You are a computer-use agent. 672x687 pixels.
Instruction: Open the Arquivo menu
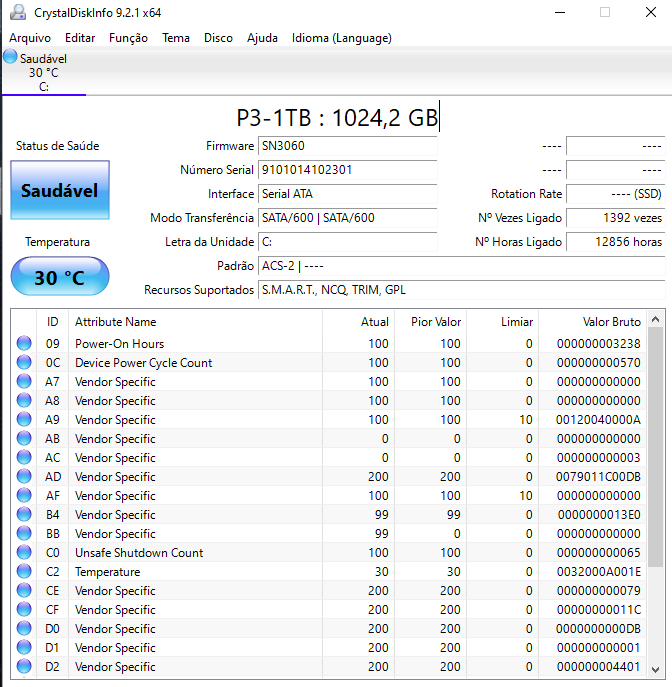coord(30,38)
